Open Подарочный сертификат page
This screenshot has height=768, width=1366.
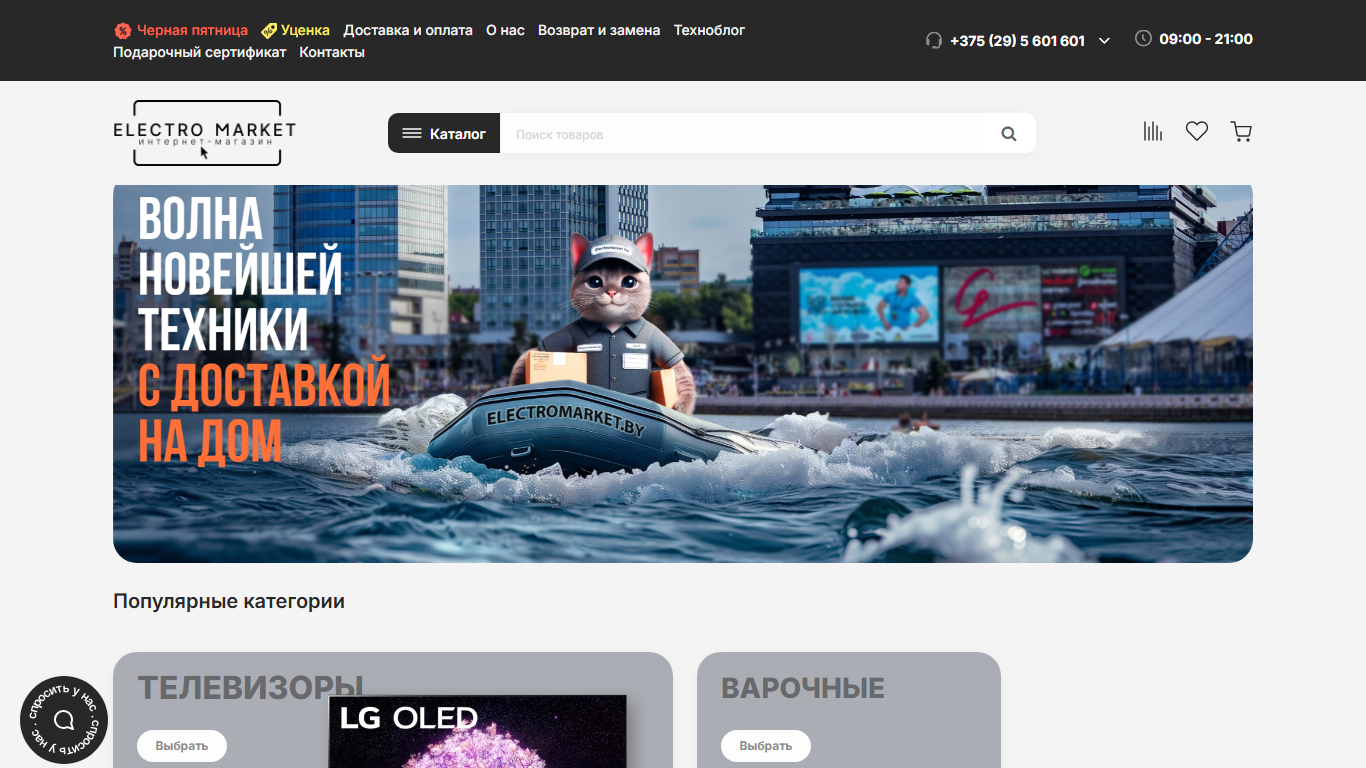click(x=200, y=52)
